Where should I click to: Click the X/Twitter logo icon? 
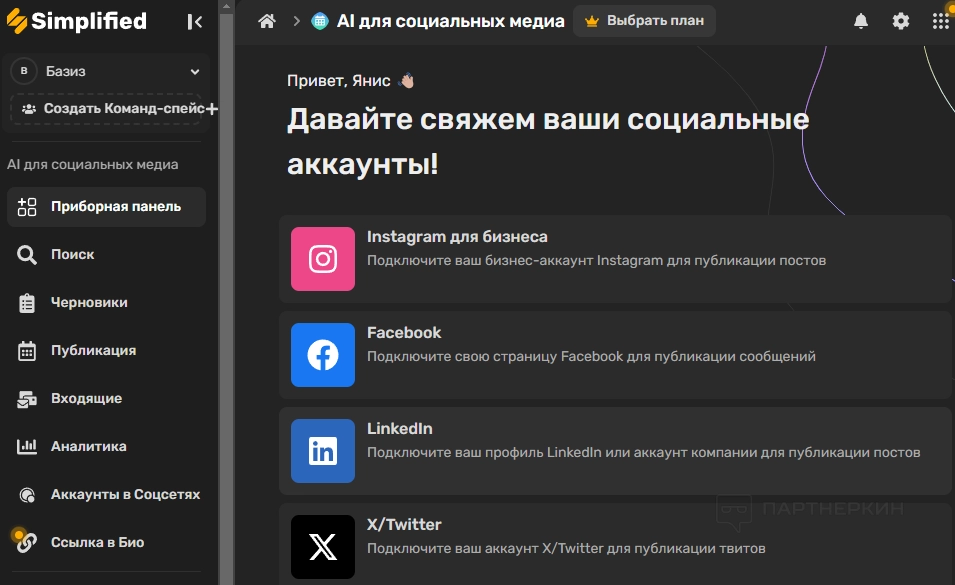click(322, 547)
